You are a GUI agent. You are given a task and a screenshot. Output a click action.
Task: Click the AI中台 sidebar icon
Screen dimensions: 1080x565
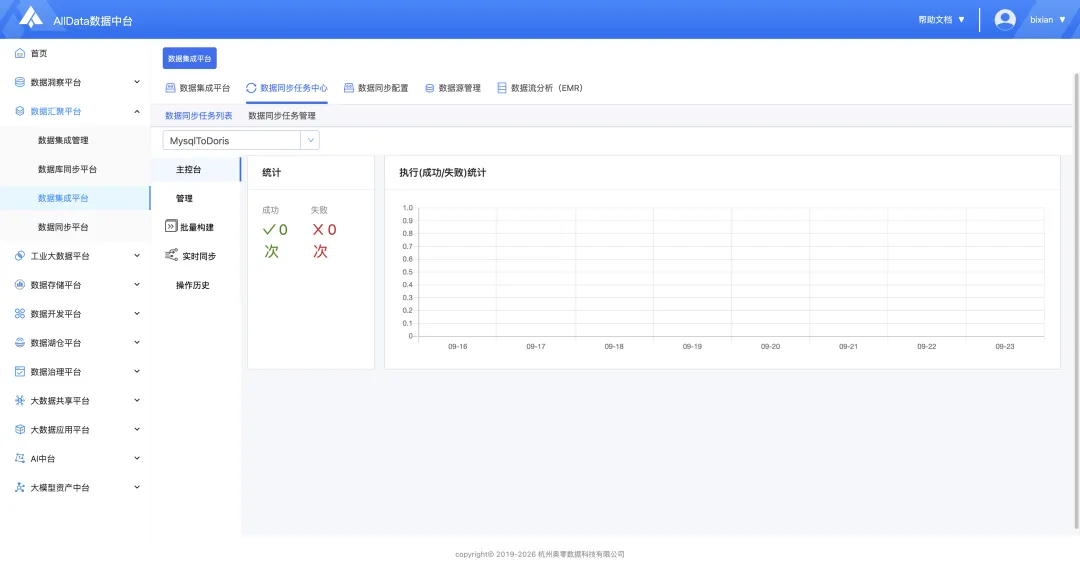(20, 458)
